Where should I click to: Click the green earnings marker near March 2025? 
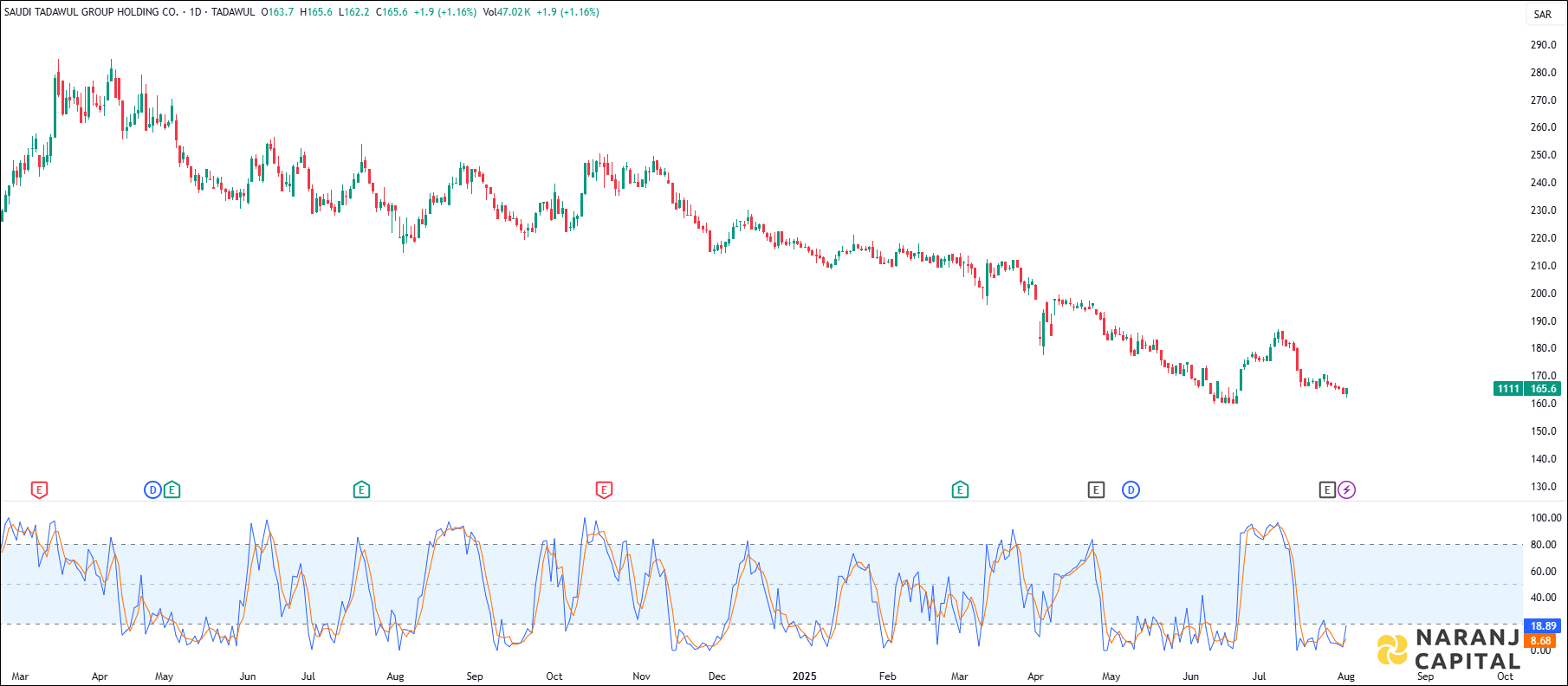pyautogui.click(x=960, y=490)
